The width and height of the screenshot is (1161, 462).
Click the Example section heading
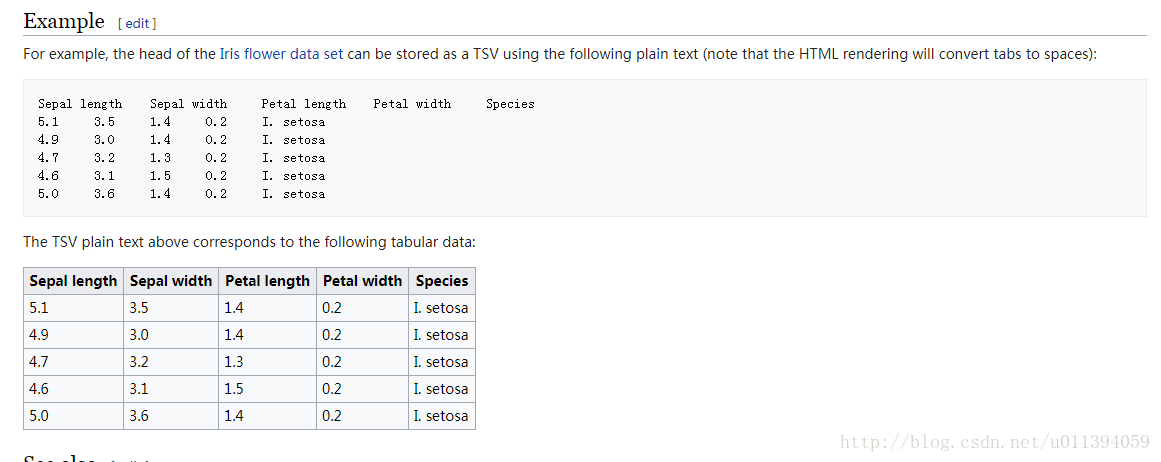tap(64, 21)
